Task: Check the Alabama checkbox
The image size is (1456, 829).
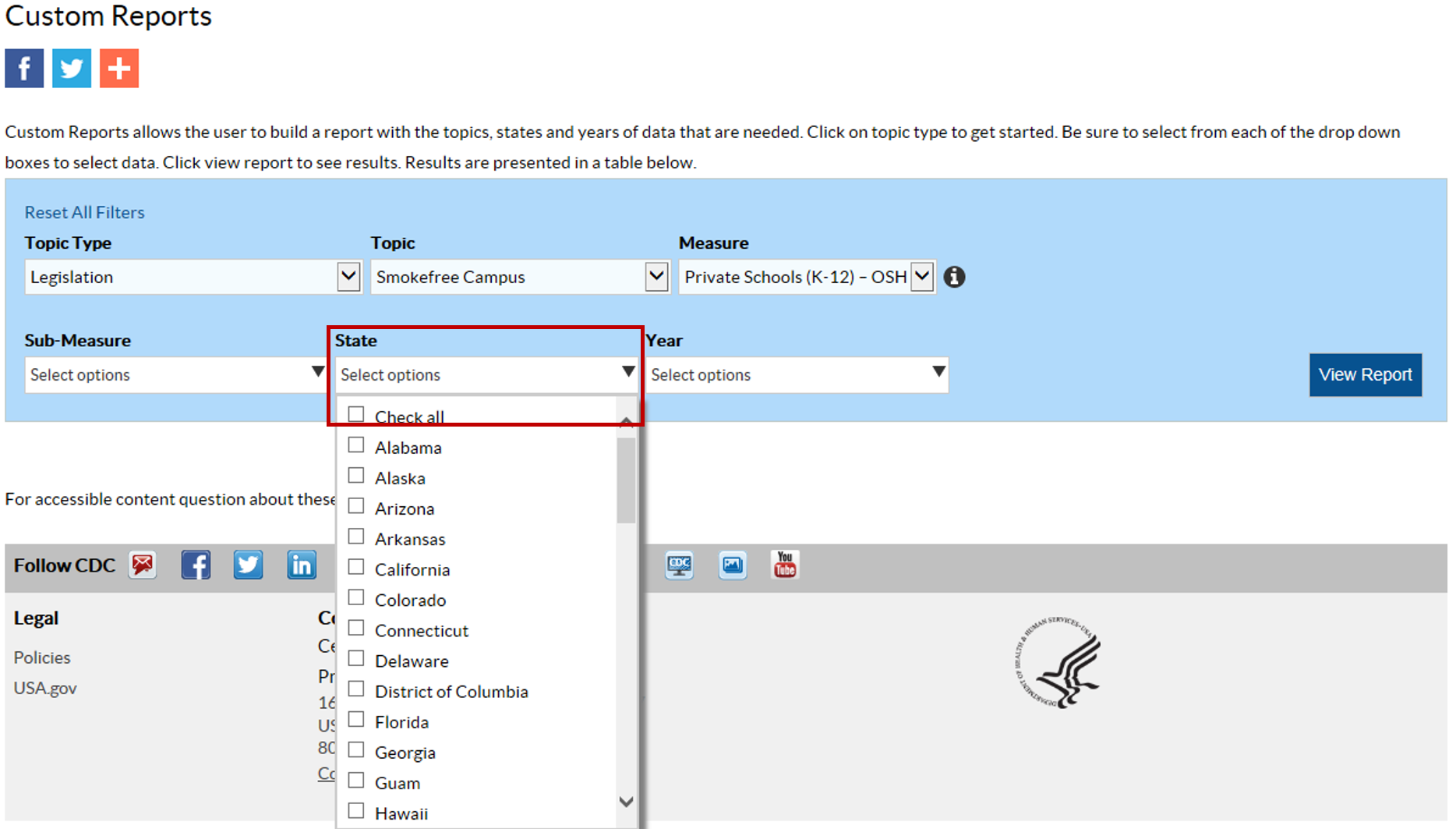Action: (x=356, y=445)
